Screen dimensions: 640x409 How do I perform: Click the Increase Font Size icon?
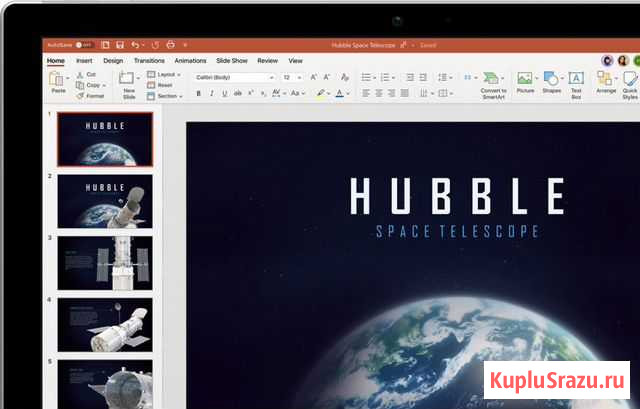(x=313, y=77)
